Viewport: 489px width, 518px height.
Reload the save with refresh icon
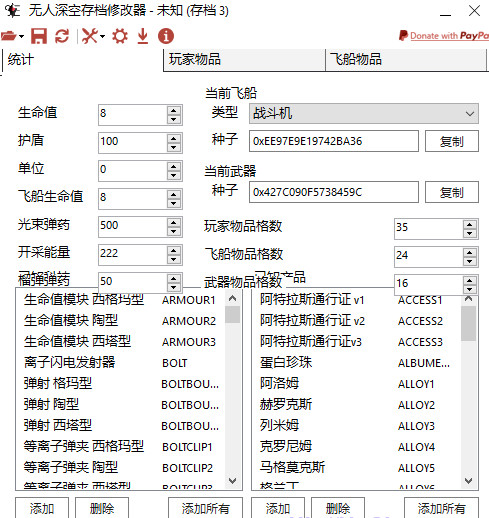point(62,36)
